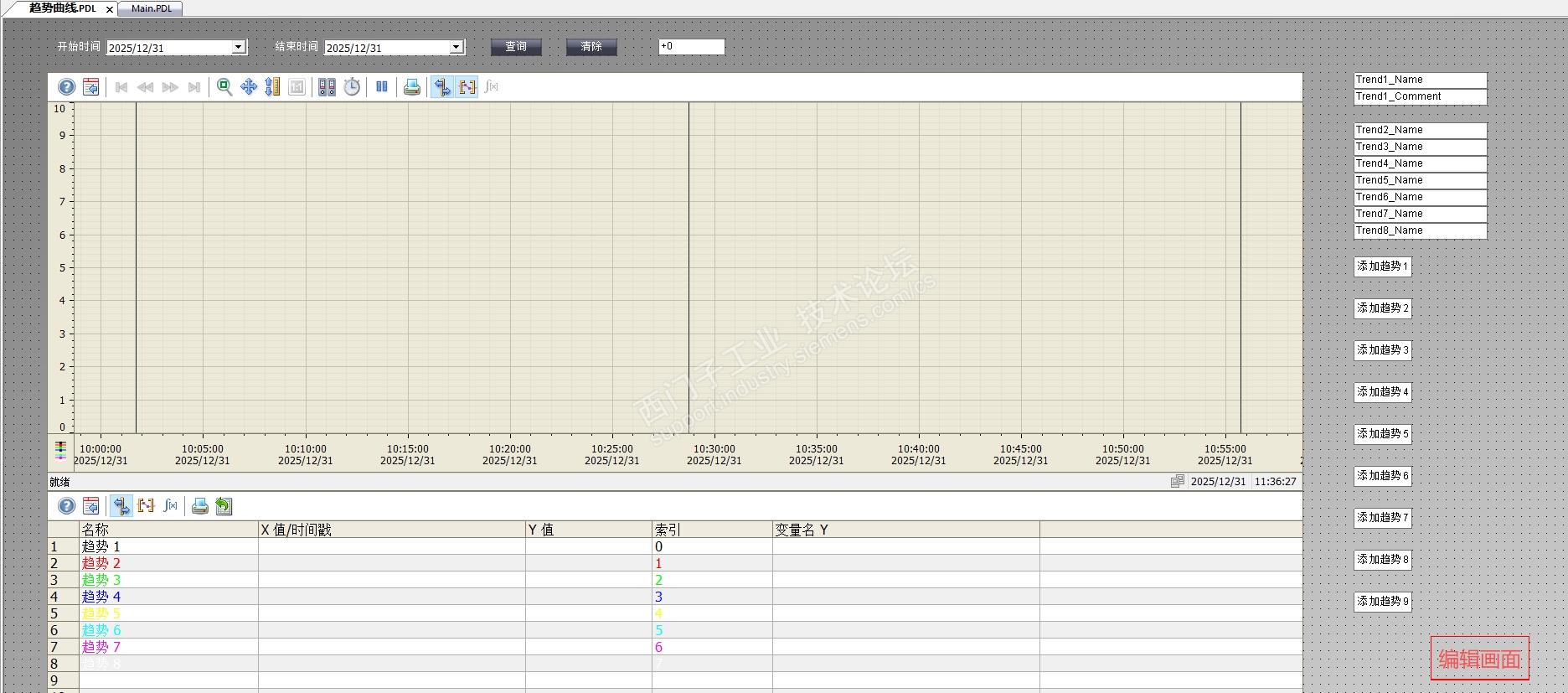Open select data connection archive icon
1568x693 pixels.
tap(328, 87)
